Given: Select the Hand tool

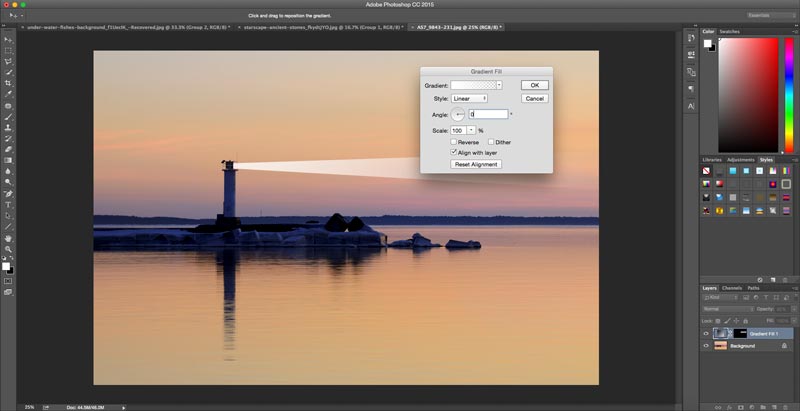Looking at the screenshot, I should (x=8, y=238).
